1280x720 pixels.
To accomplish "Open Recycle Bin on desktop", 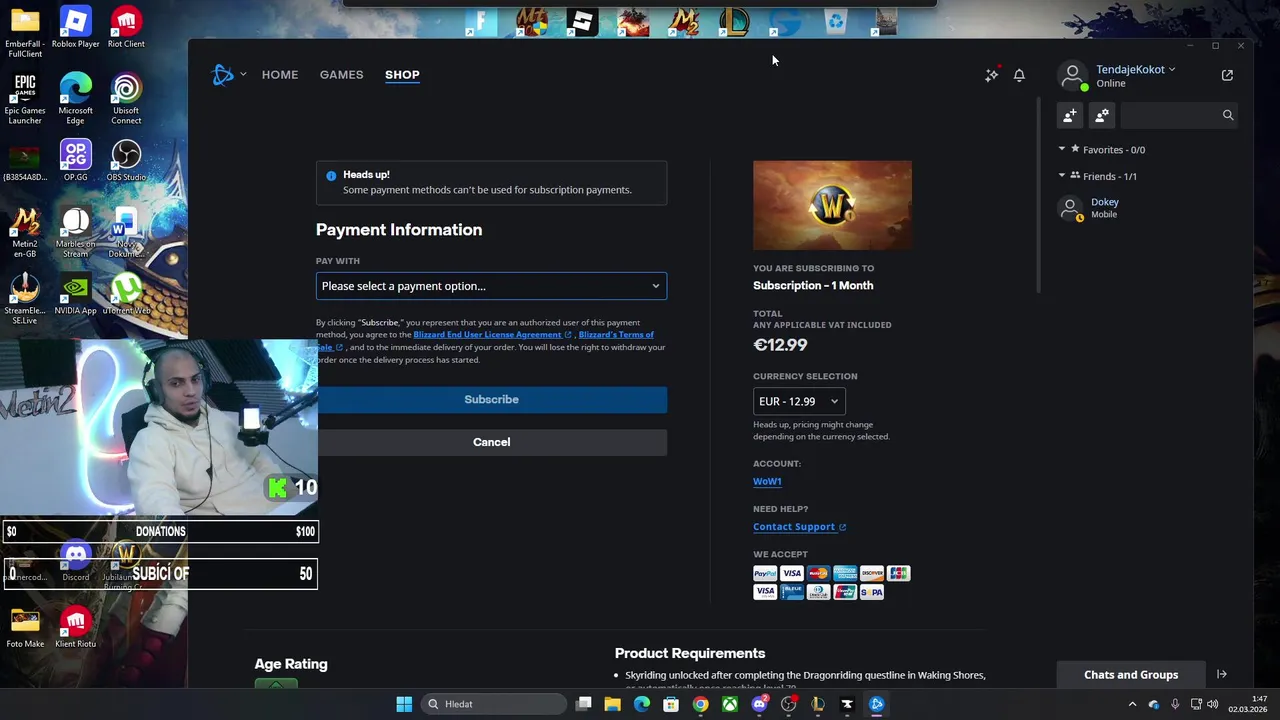I will coord(836,21).
